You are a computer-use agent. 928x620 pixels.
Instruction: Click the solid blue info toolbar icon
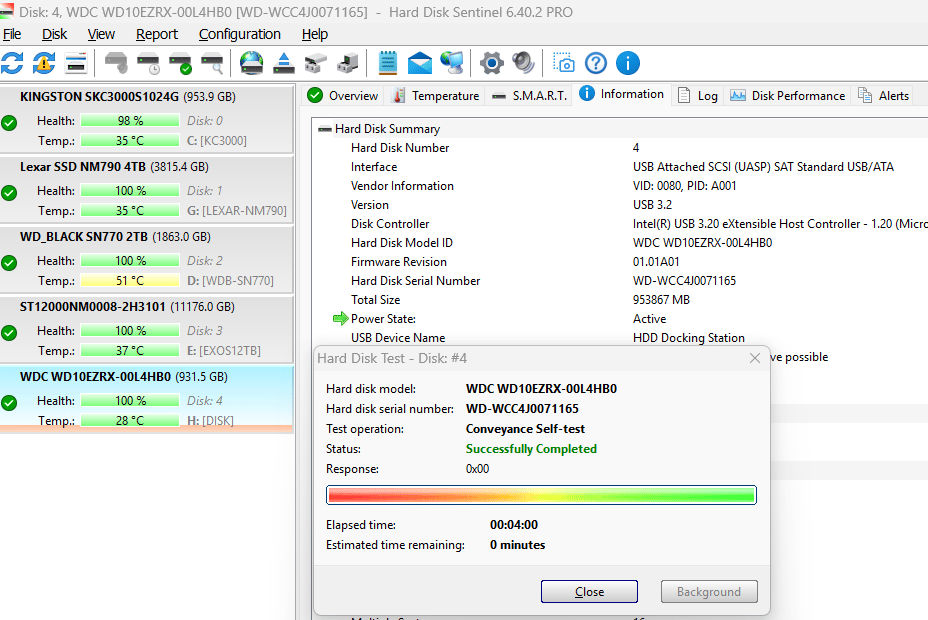point(627,63)
